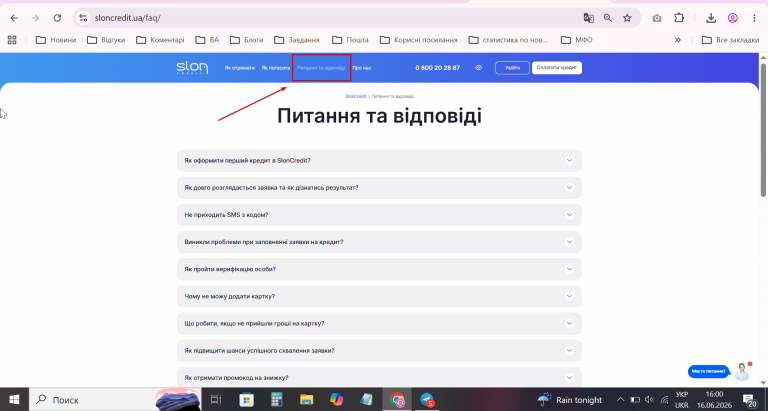Click the 'Увійти' login button
768x411 pixels.
pyautogui.click(x=512, y=68)
